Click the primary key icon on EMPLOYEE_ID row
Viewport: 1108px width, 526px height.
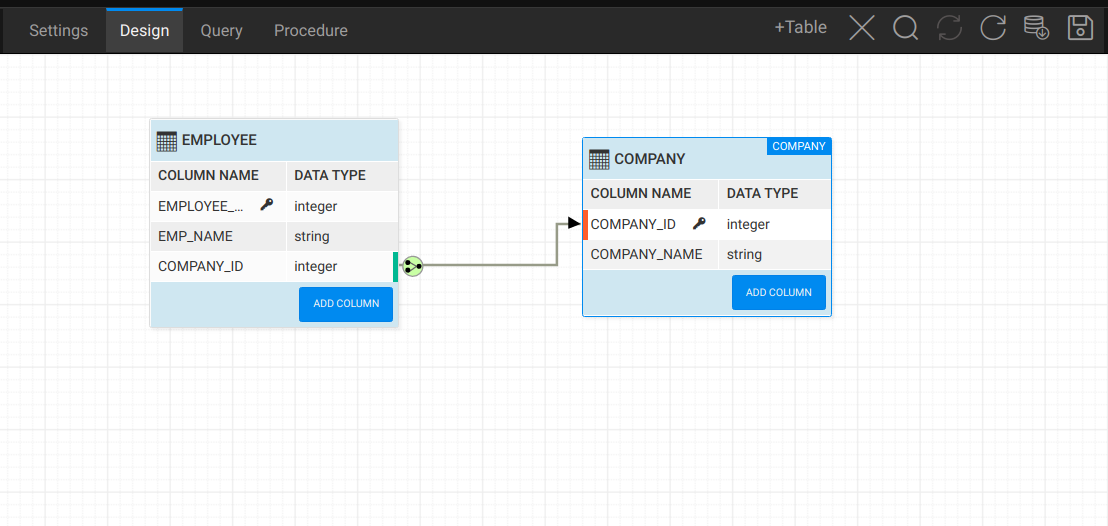(266, 205)
